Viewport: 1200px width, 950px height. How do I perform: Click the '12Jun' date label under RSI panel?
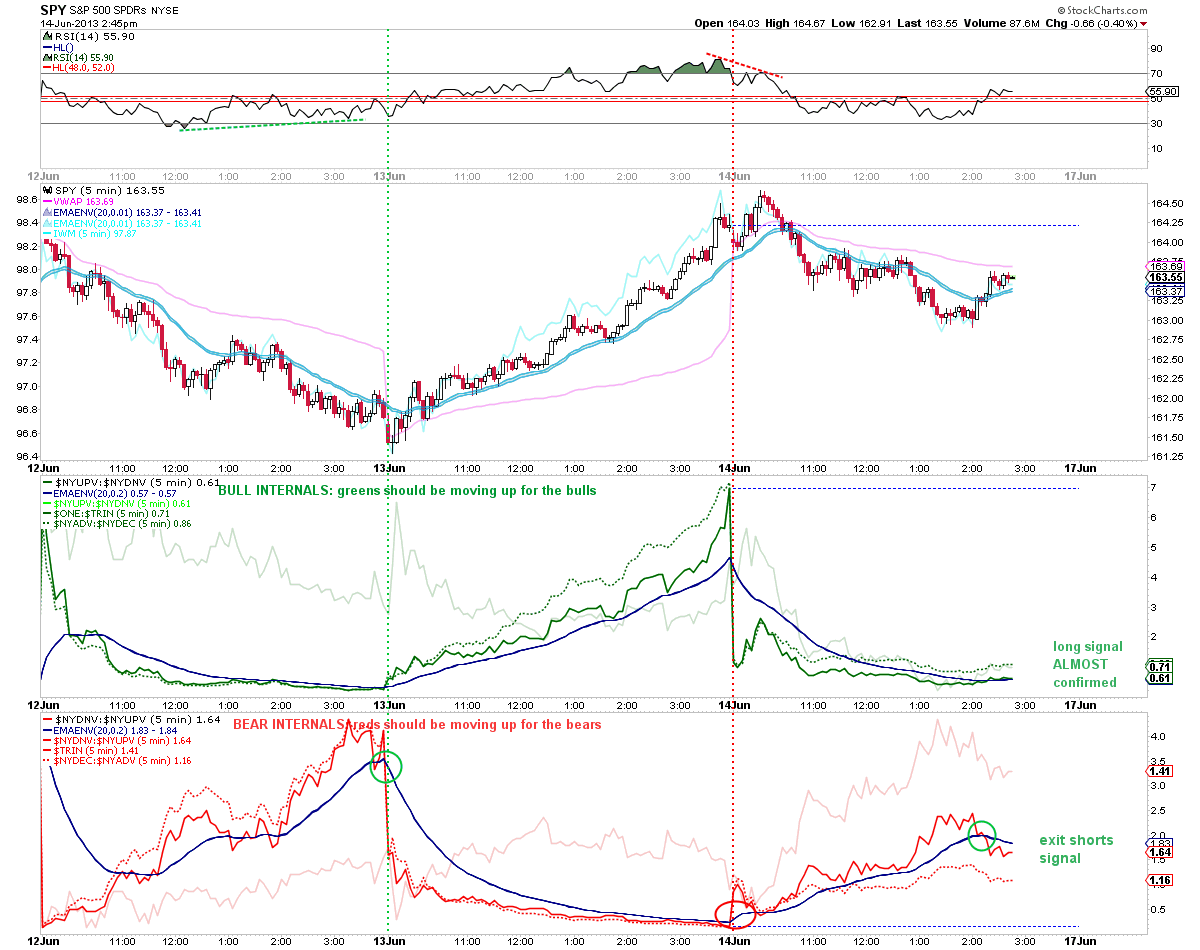(42, 175)
